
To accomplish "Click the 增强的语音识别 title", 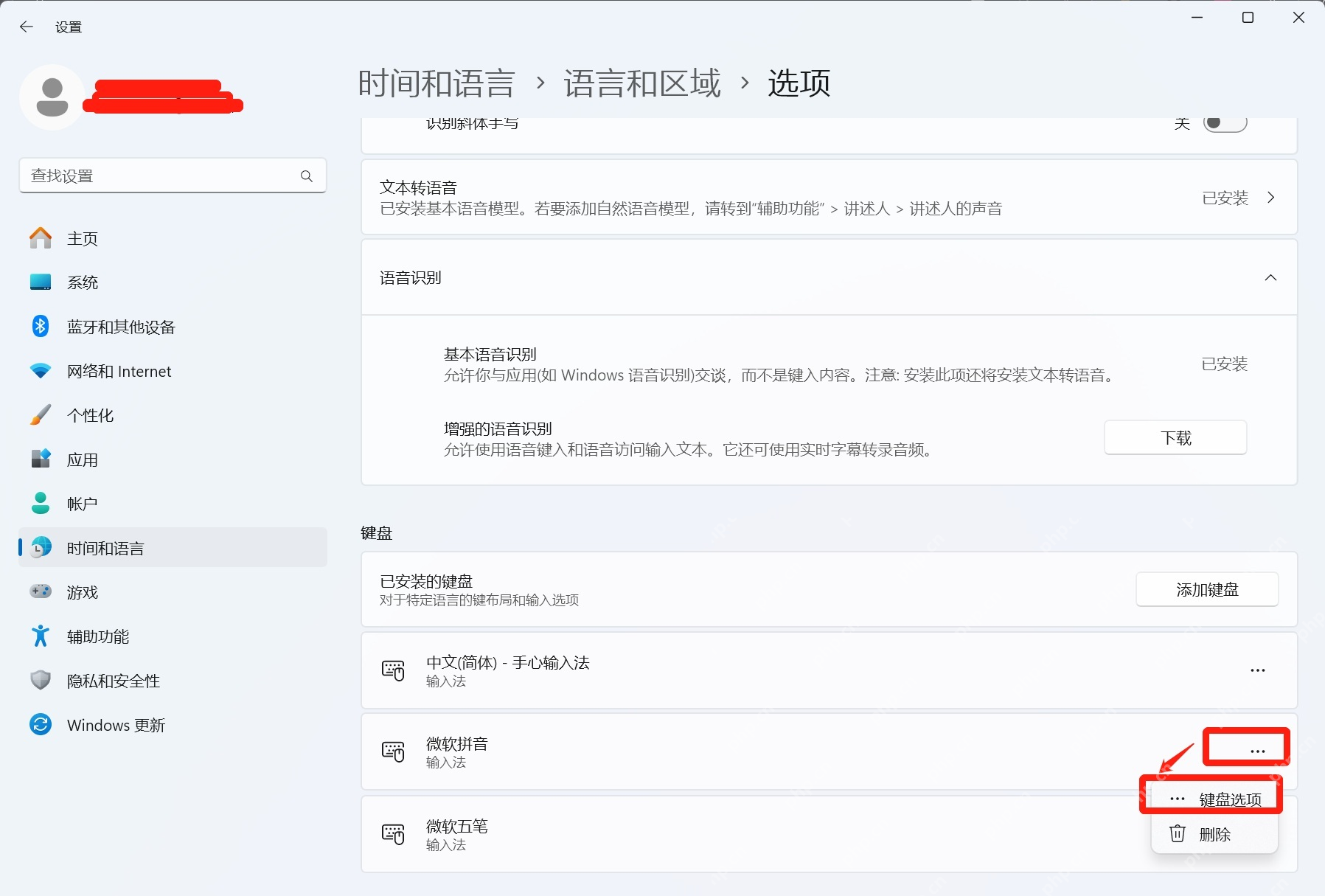I will tap(498, 428).
